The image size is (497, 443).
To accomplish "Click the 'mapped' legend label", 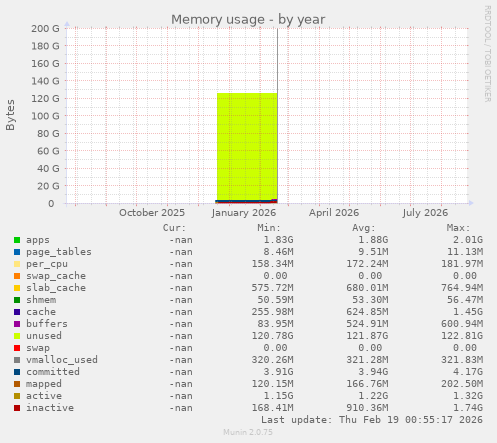I will click(x=44, y=384).
